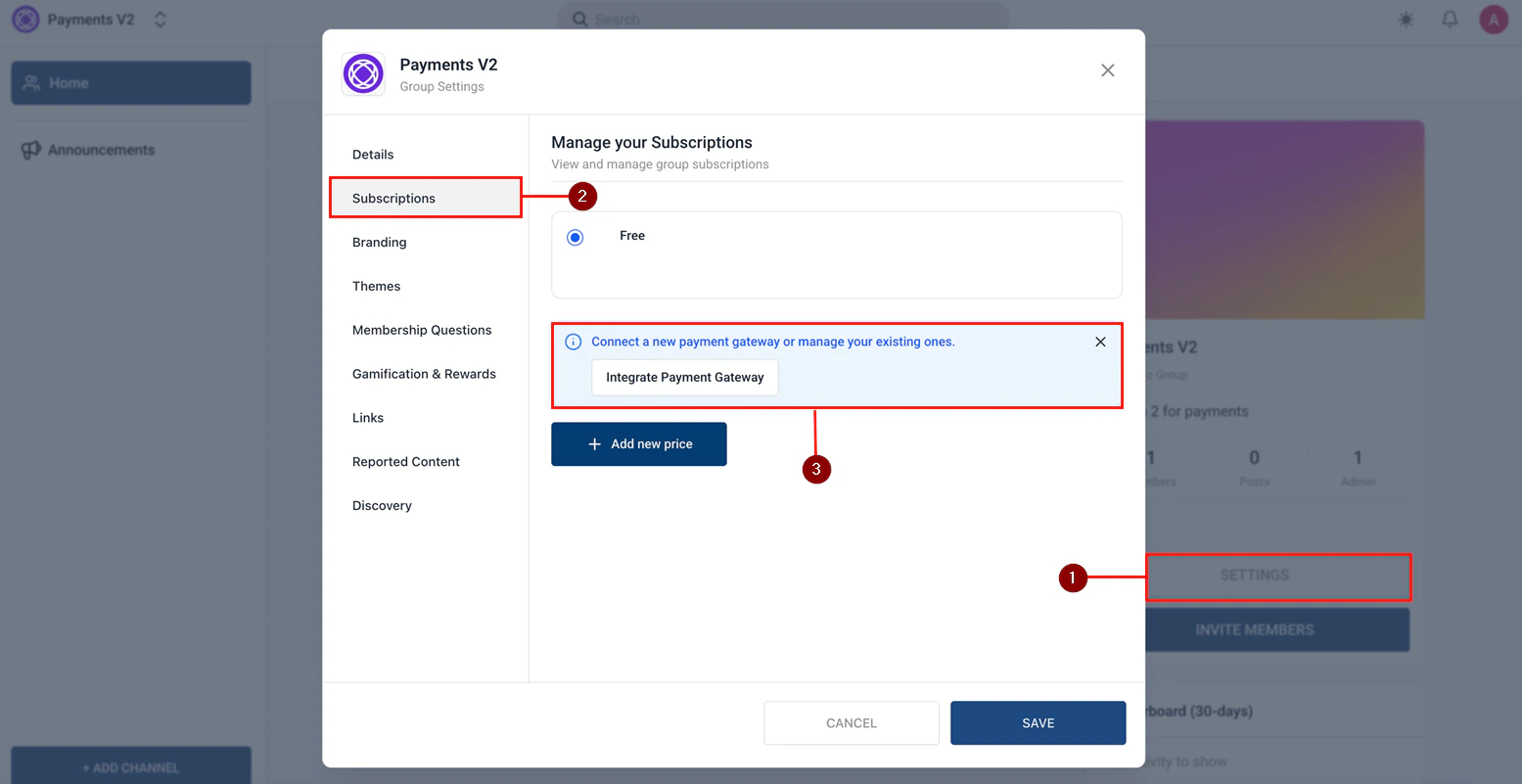Viewport: 1522px width, 784px height.
Task: Expand the Payments V2 group switcher
Action: (160, 19)
